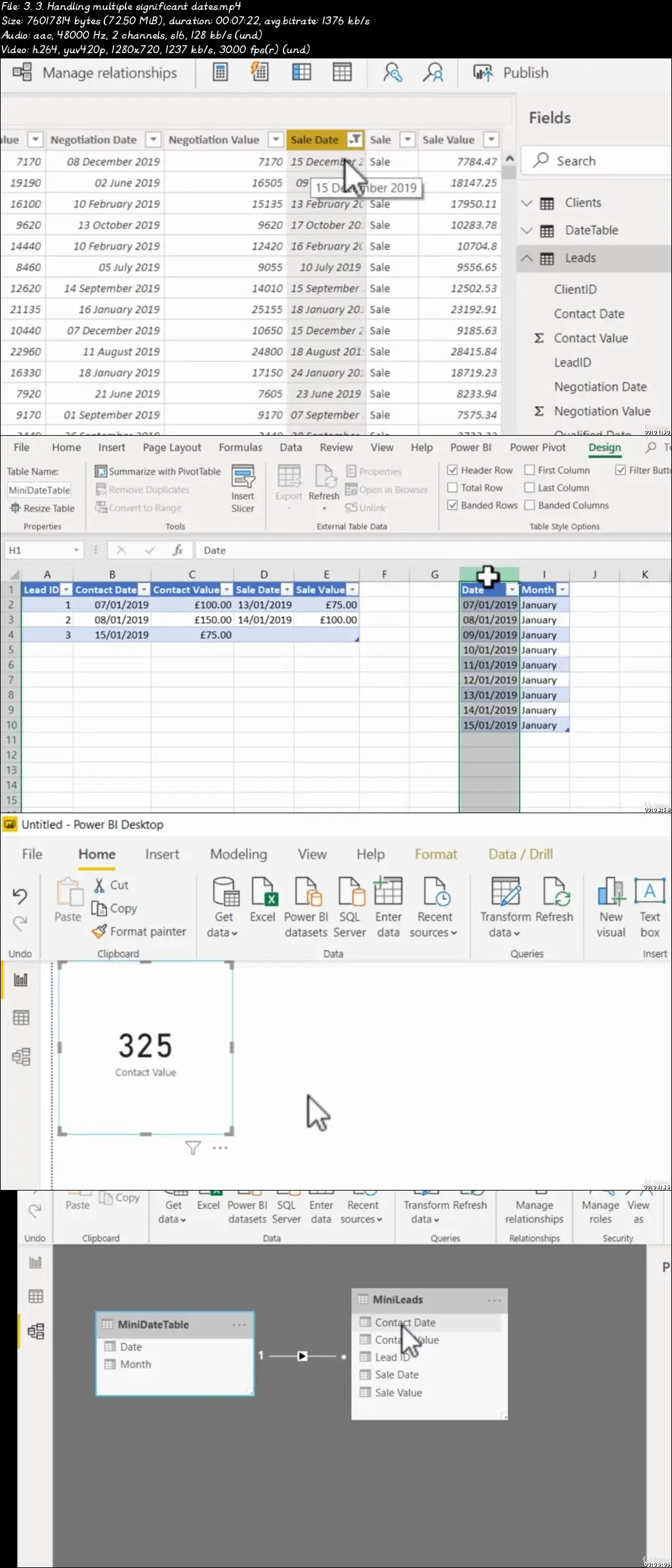Click the Model view icon left of the MiniDateTable diagram
Screen dimensions: 672x1568
click(x=35, y=1331)
